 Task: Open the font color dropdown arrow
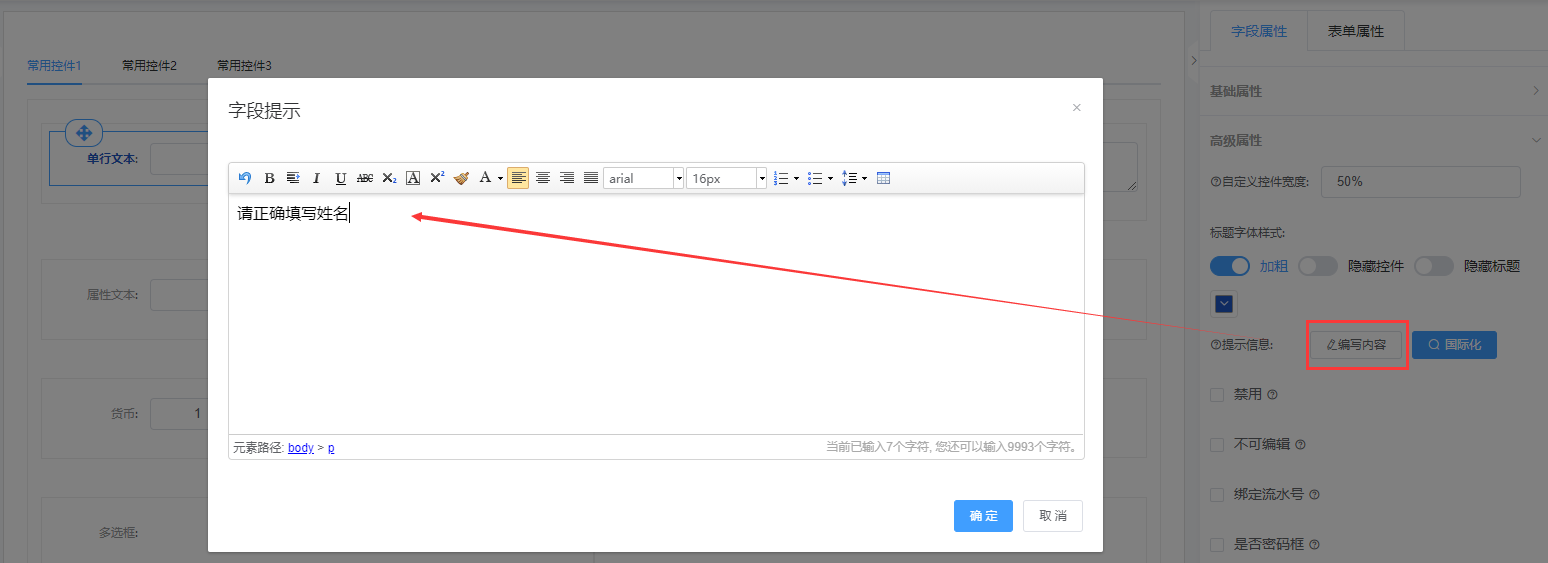500,178
